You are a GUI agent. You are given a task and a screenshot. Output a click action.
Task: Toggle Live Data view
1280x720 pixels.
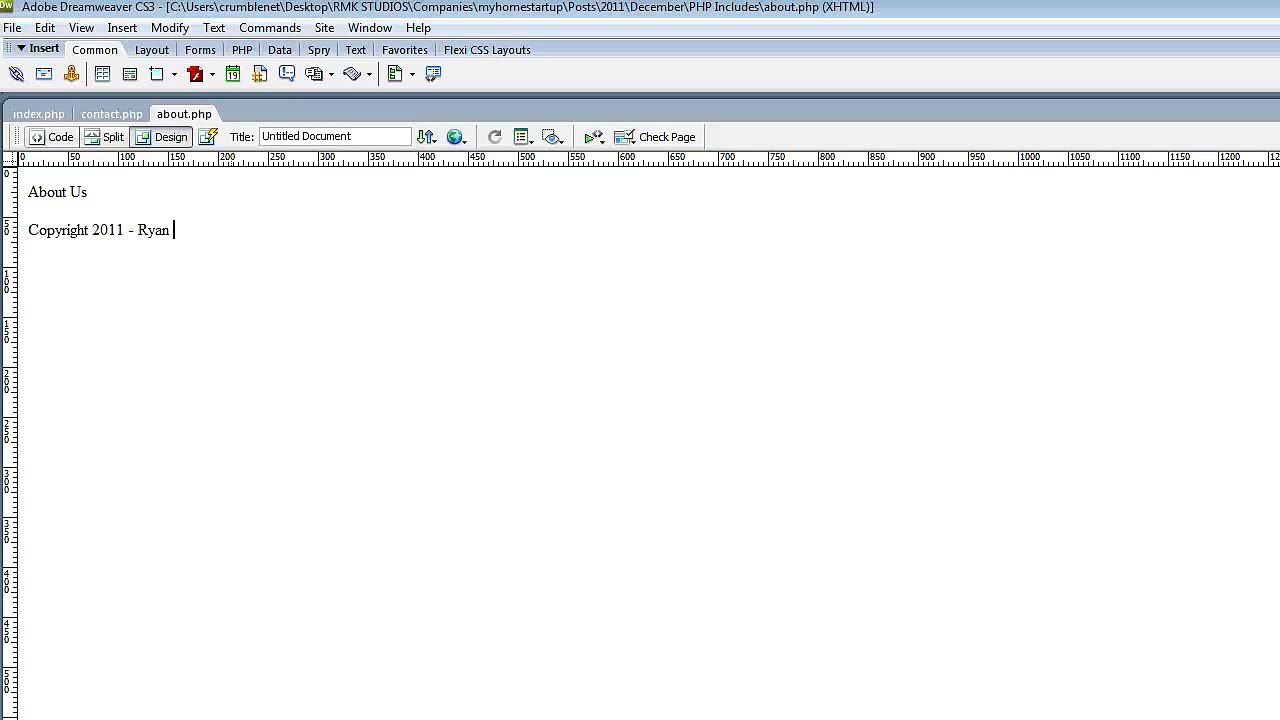(208, 137)
